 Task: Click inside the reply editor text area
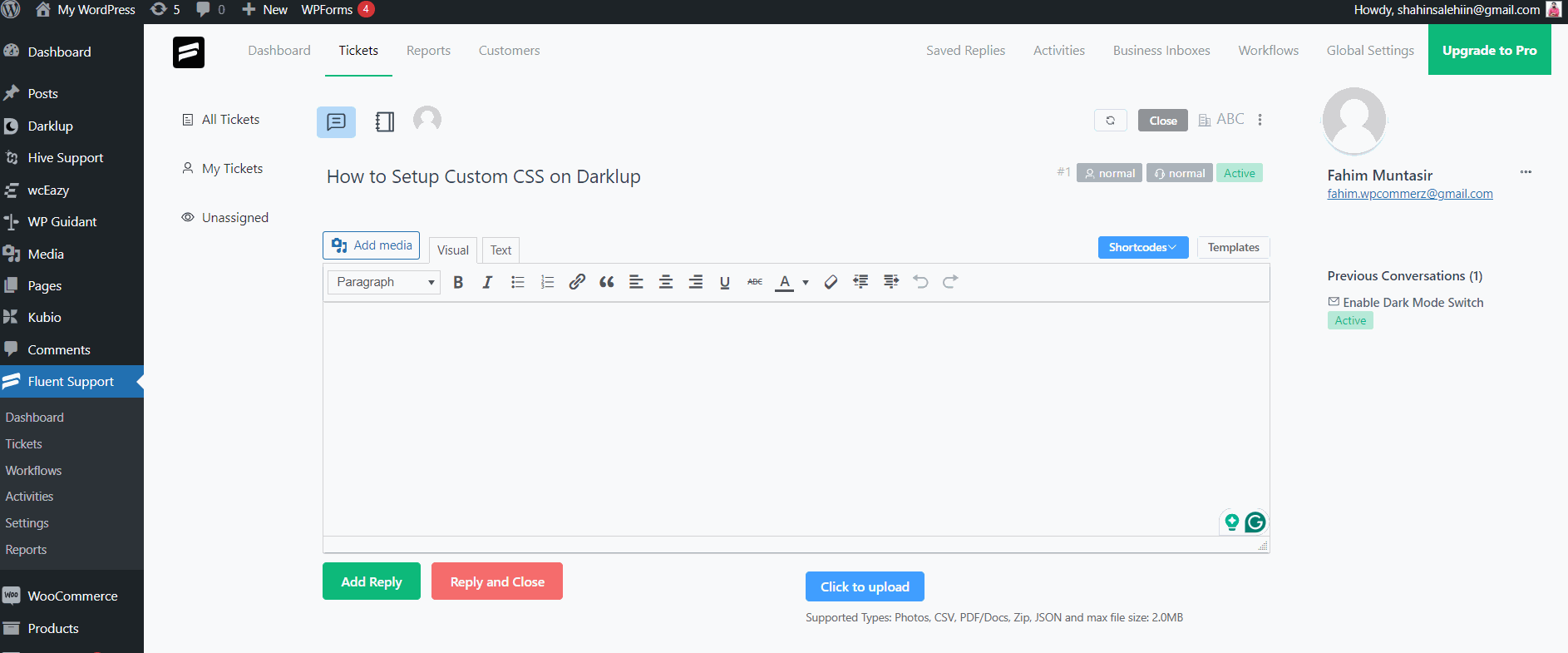click(x=796, y=419)
